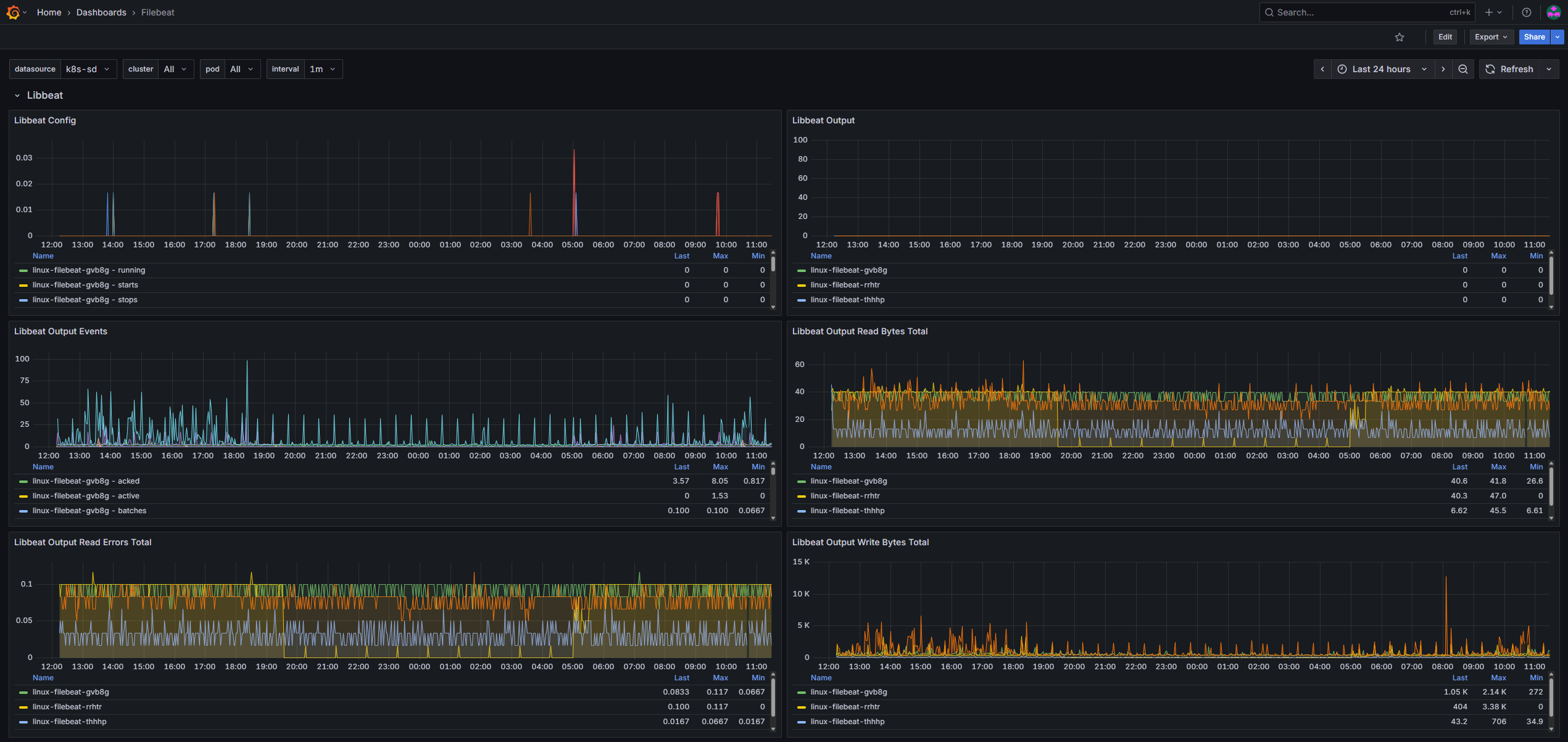Toggle linux-filebeat-gvb8g - running series in legend
This screenshot has width=1568, height=742.
(89, 270)
